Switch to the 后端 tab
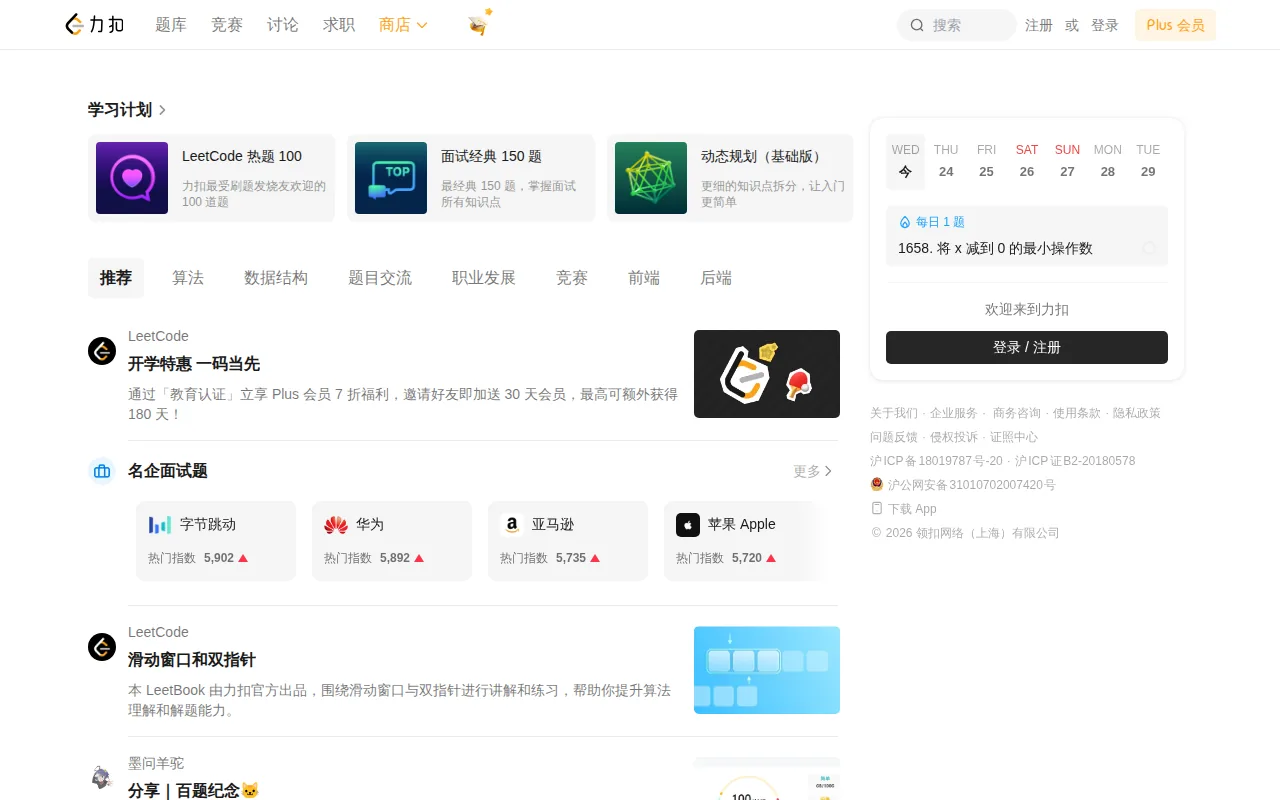This screenshot has height=800, width=1280. tap(716, 278)
